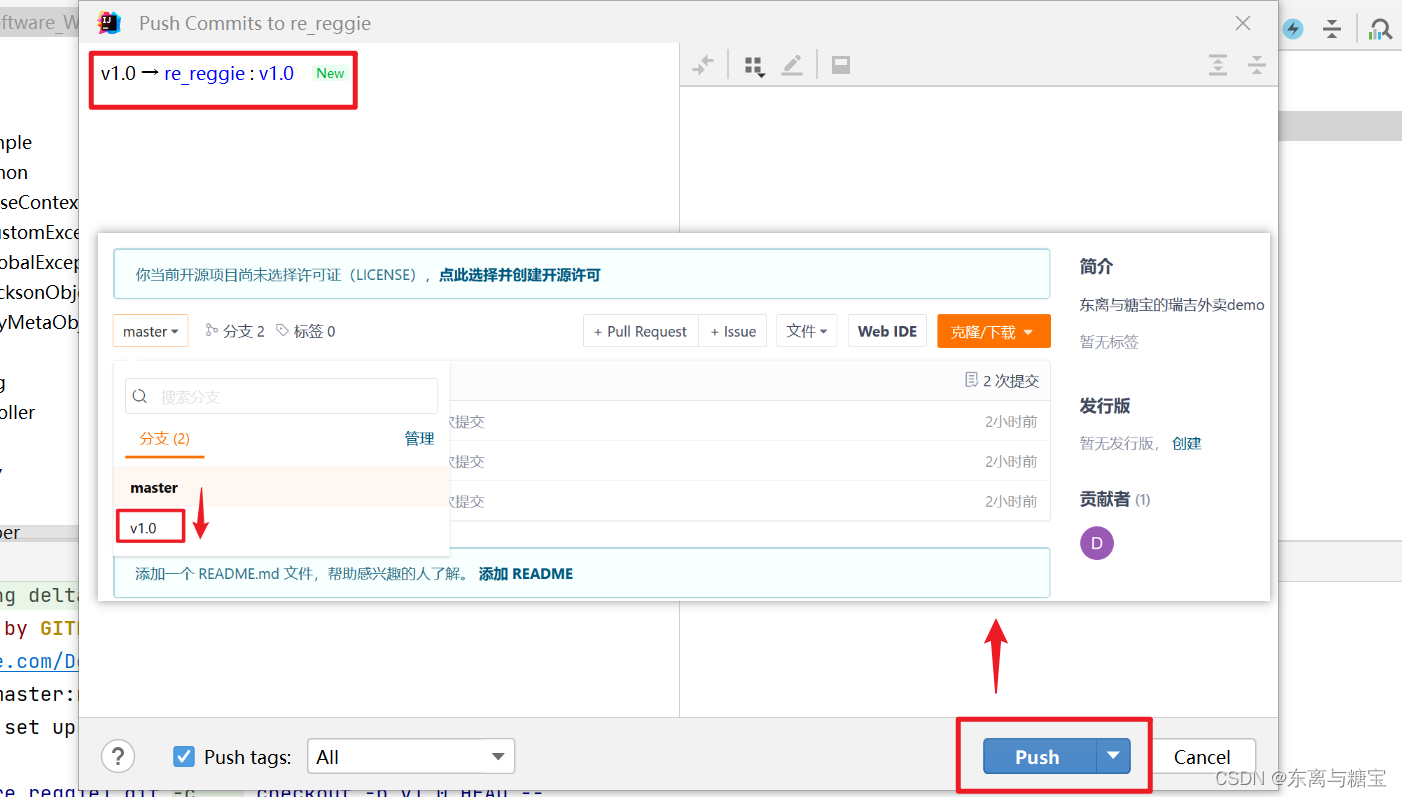Click the Push button

[1040, 756]
